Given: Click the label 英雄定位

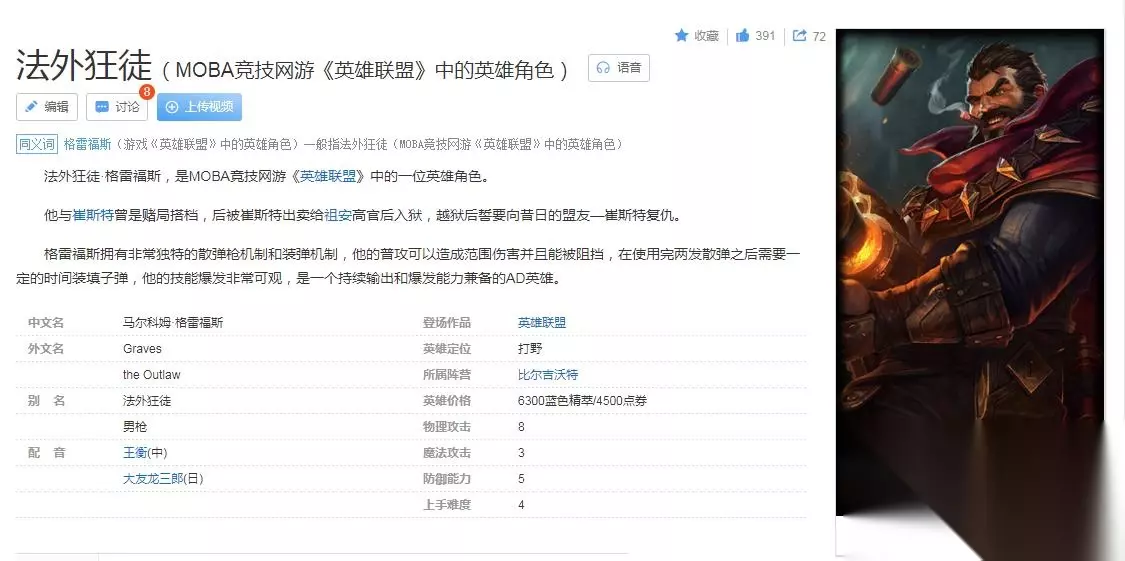Looking at the screenshot, I should (x=447, y=349).
